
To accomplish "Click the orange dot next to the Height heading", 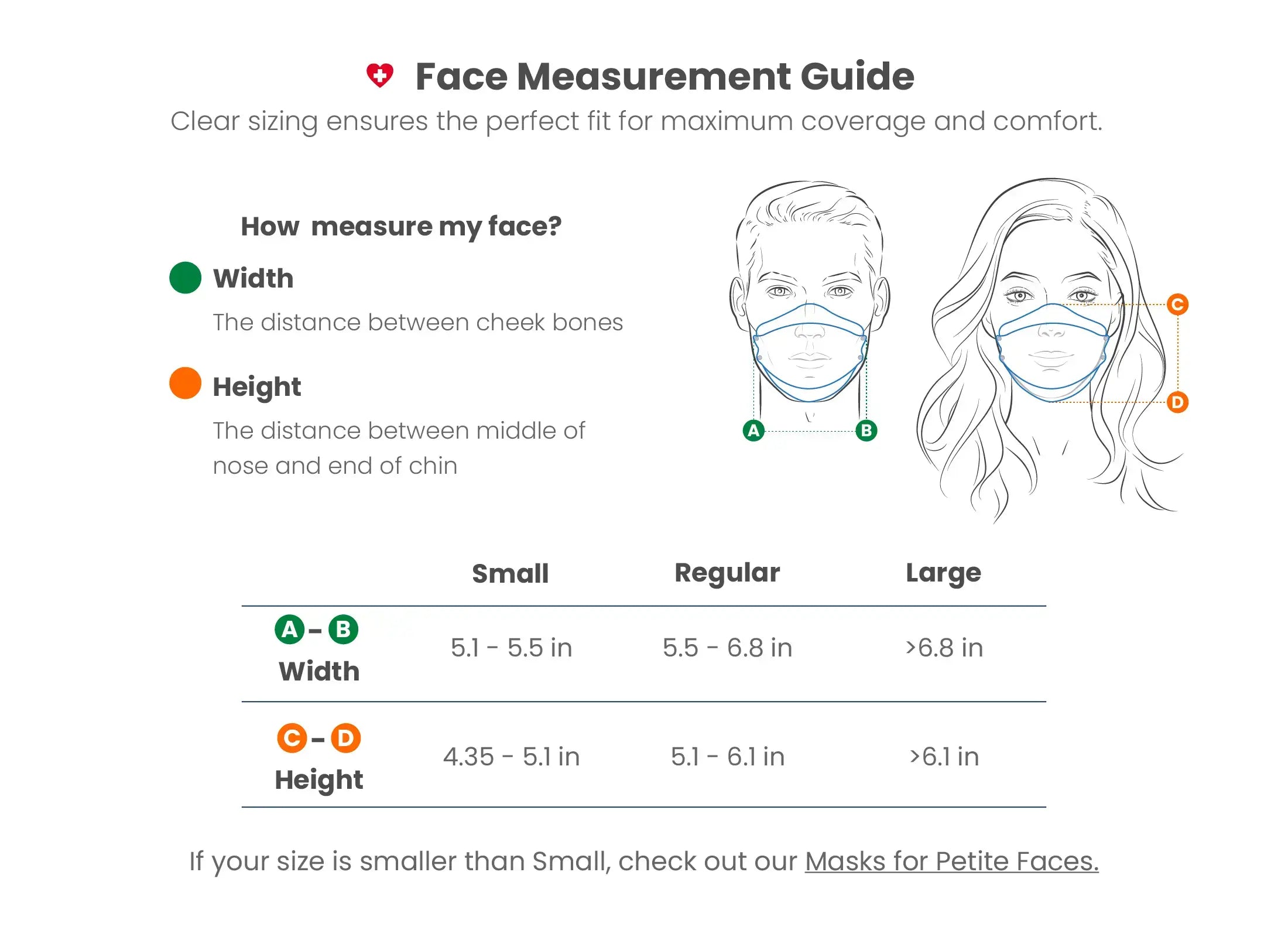I will click(x=185, y=383).
